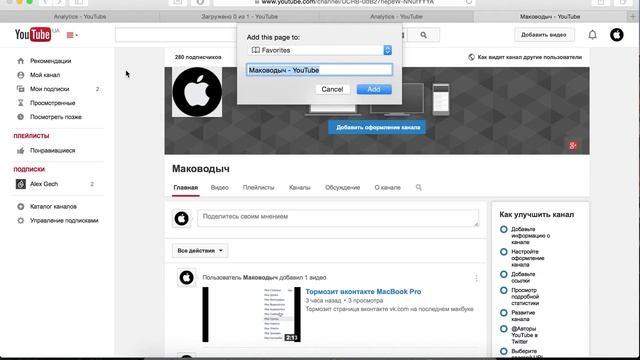Expand the Favorites folder dropdown

point(320,50)
